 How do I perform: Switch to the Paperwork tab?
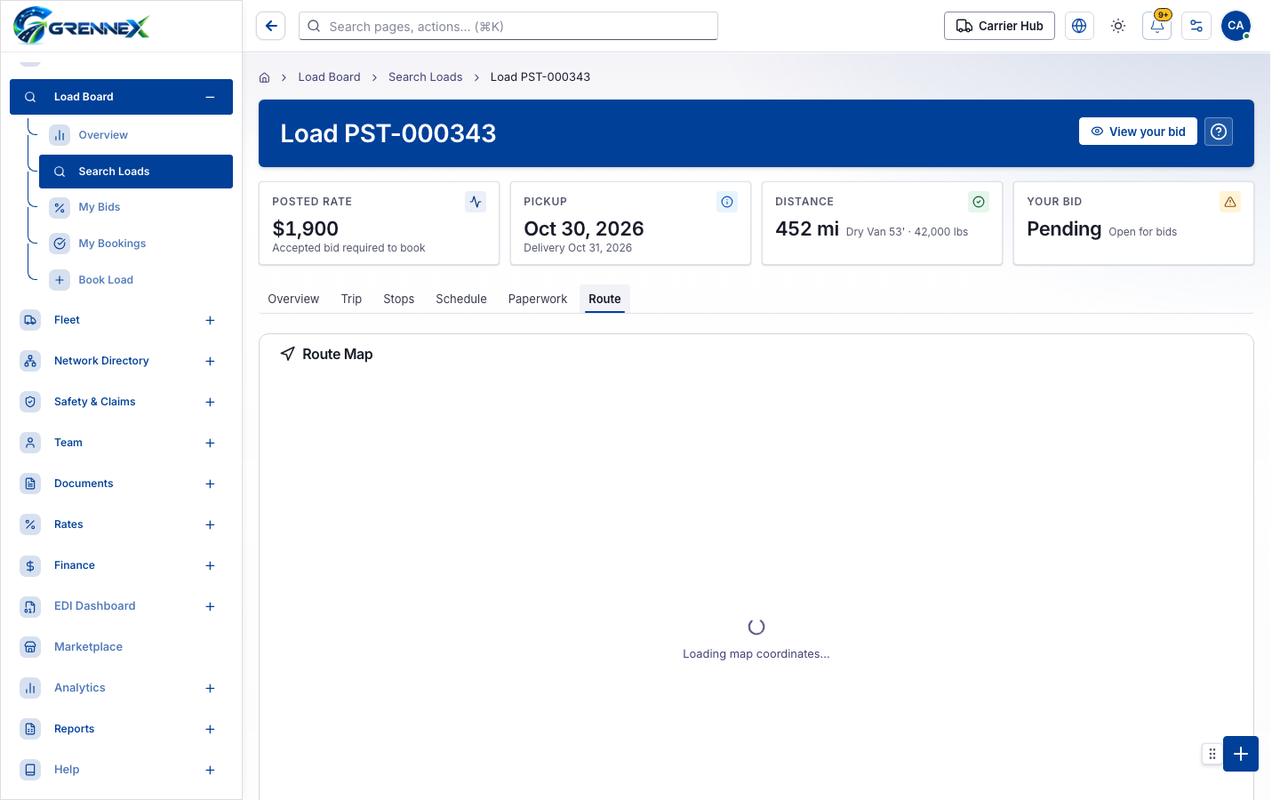[538, 299]
